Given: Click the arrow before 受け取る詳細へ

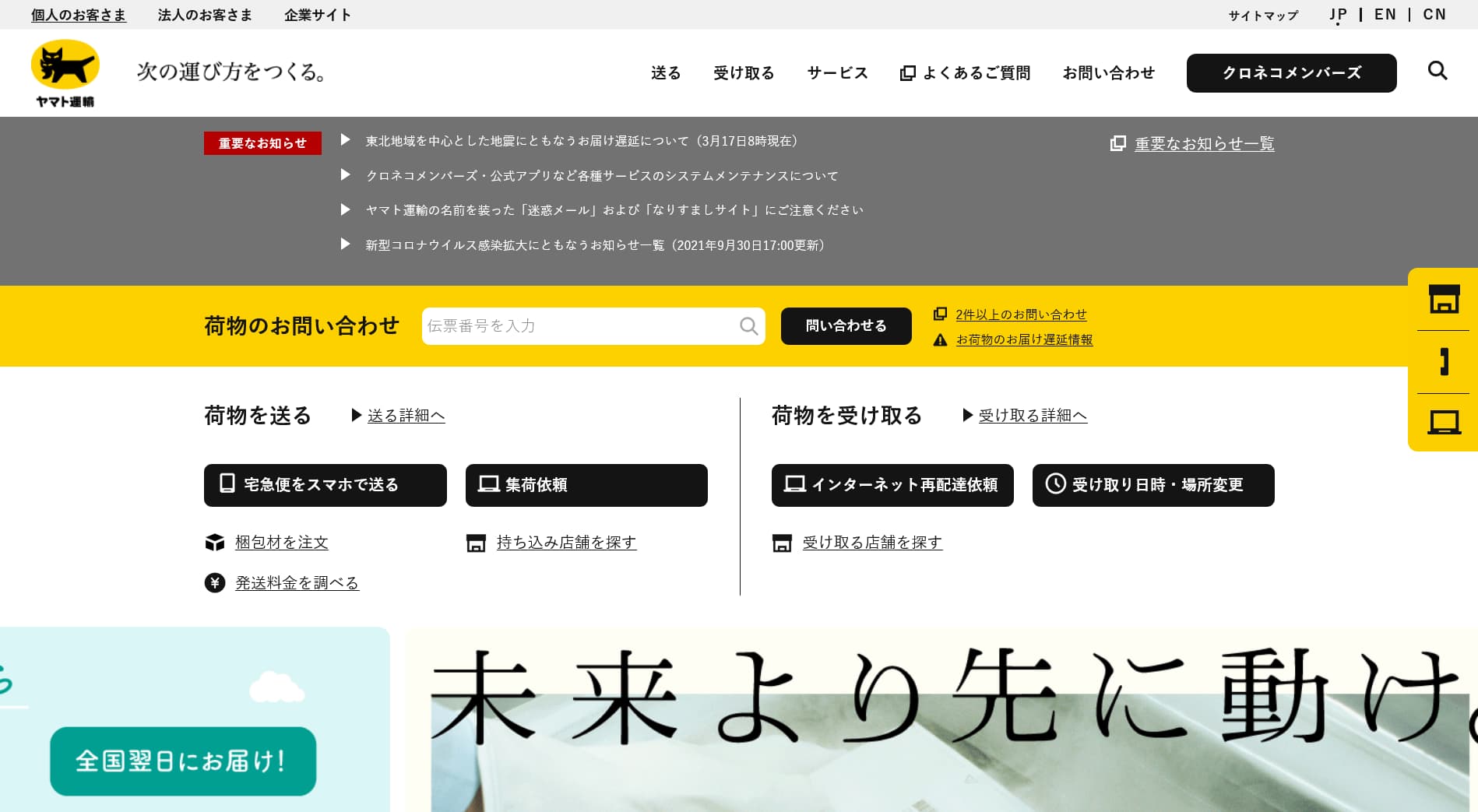Looking at the screenshot, I should 968,416.
